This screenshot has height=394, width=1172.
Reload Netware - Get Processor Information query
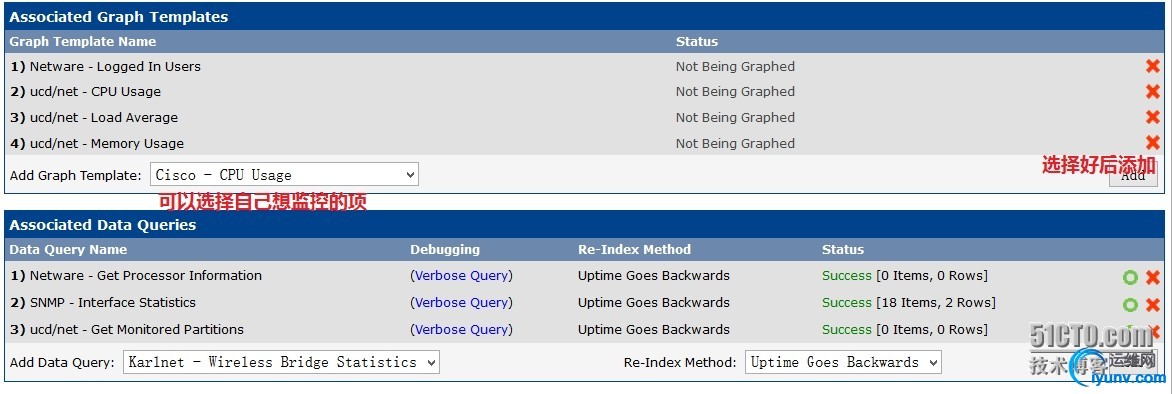pyautogui.click(x=1130, y=277)
